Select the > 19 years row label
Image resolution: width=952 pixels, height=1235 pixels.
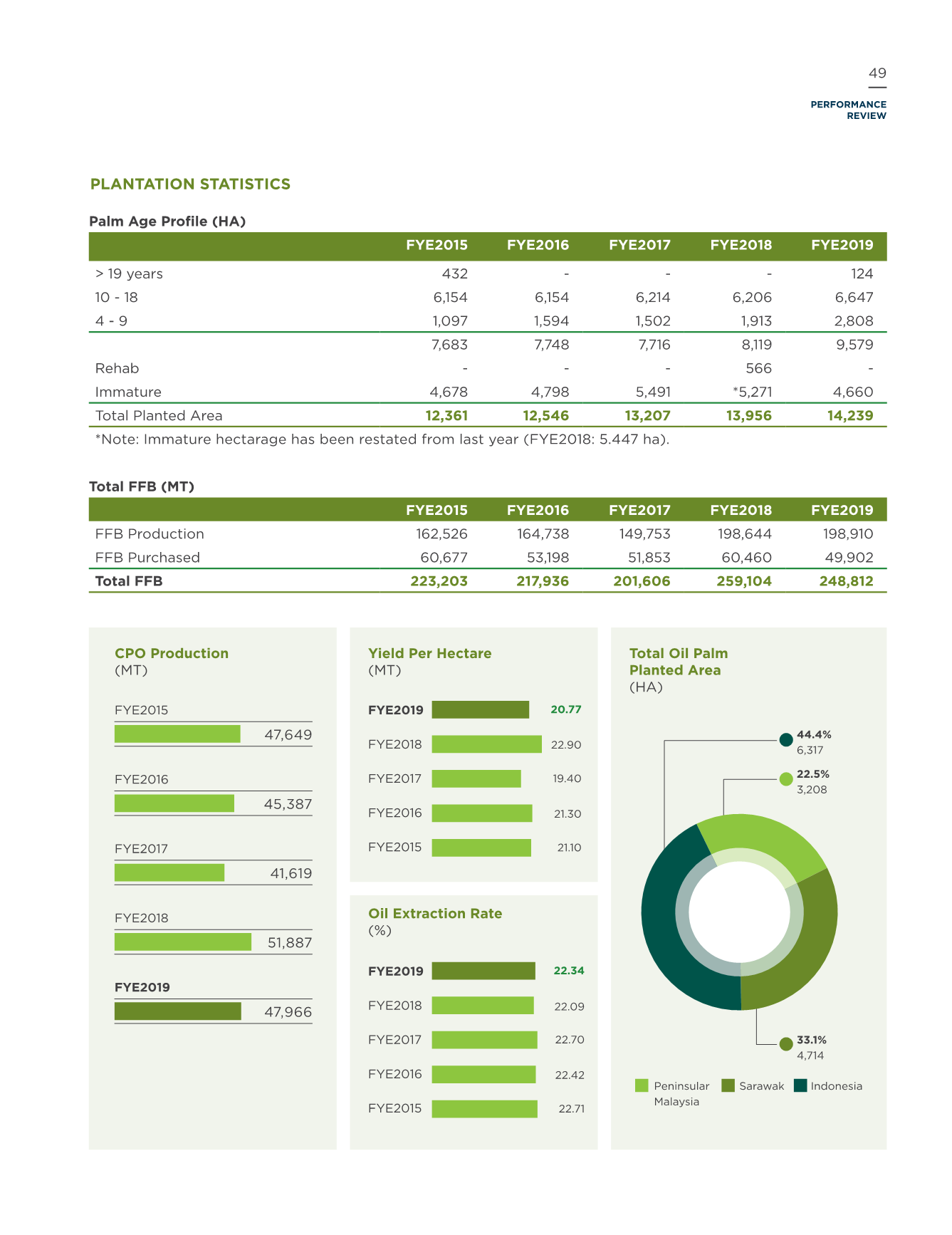129,274
